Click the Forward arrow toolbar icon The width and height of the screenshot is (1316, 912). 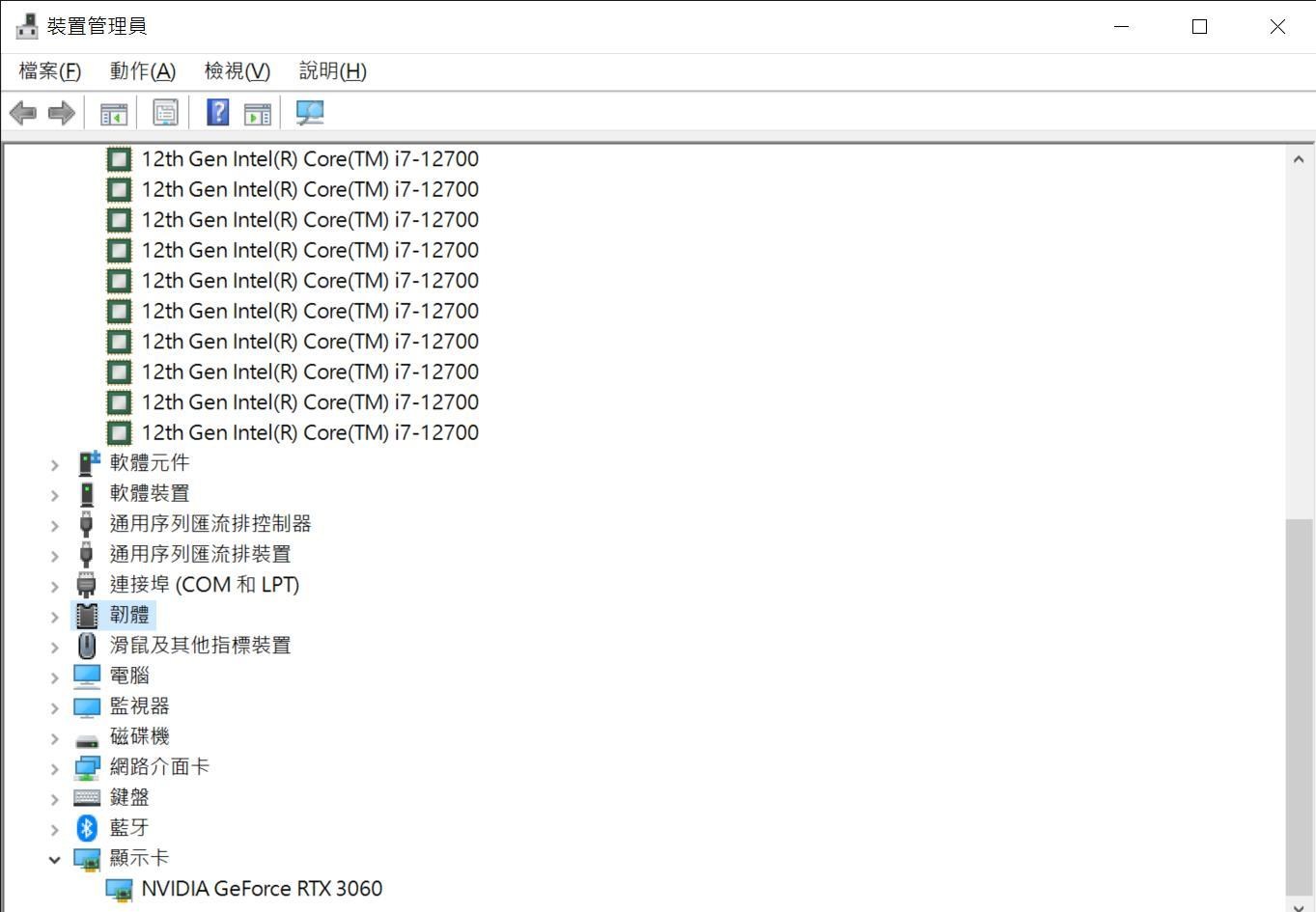pos(62,113)
